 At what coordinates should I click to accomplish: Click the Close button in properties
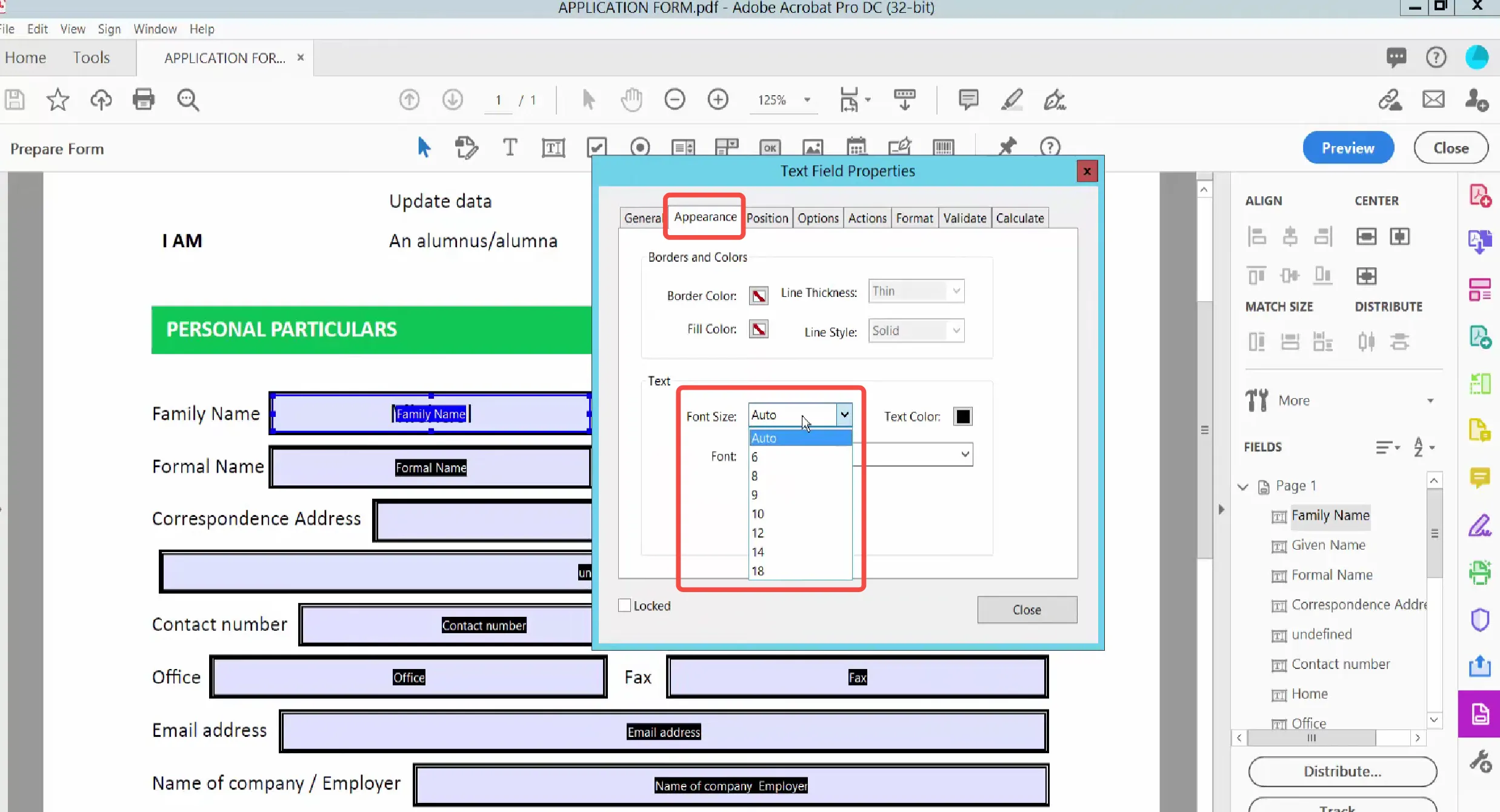pyautogui.click(x=1027, y=609)
